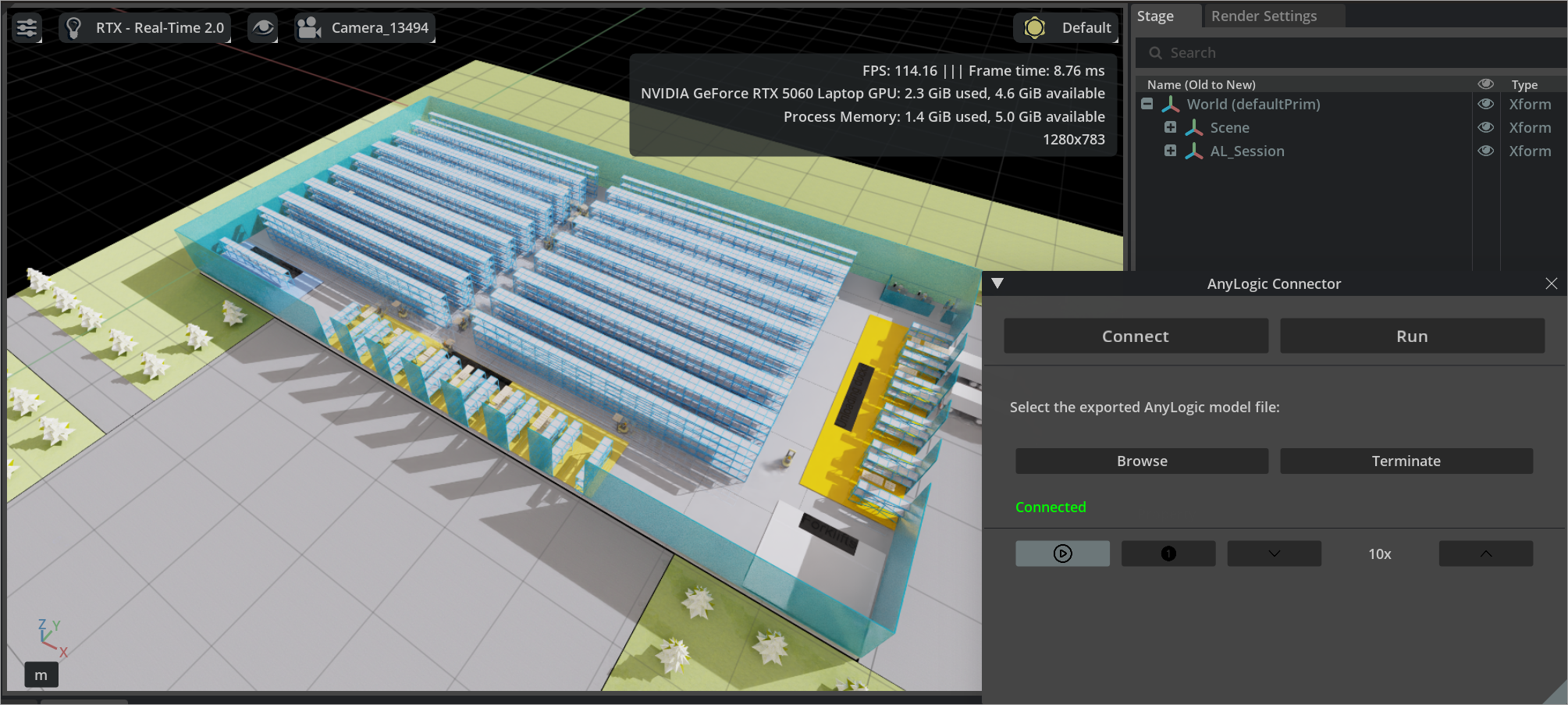Hide World (defaultPrim) with its eye toggle
This screenshot has height=705, width=1568.
[1485, 104]
